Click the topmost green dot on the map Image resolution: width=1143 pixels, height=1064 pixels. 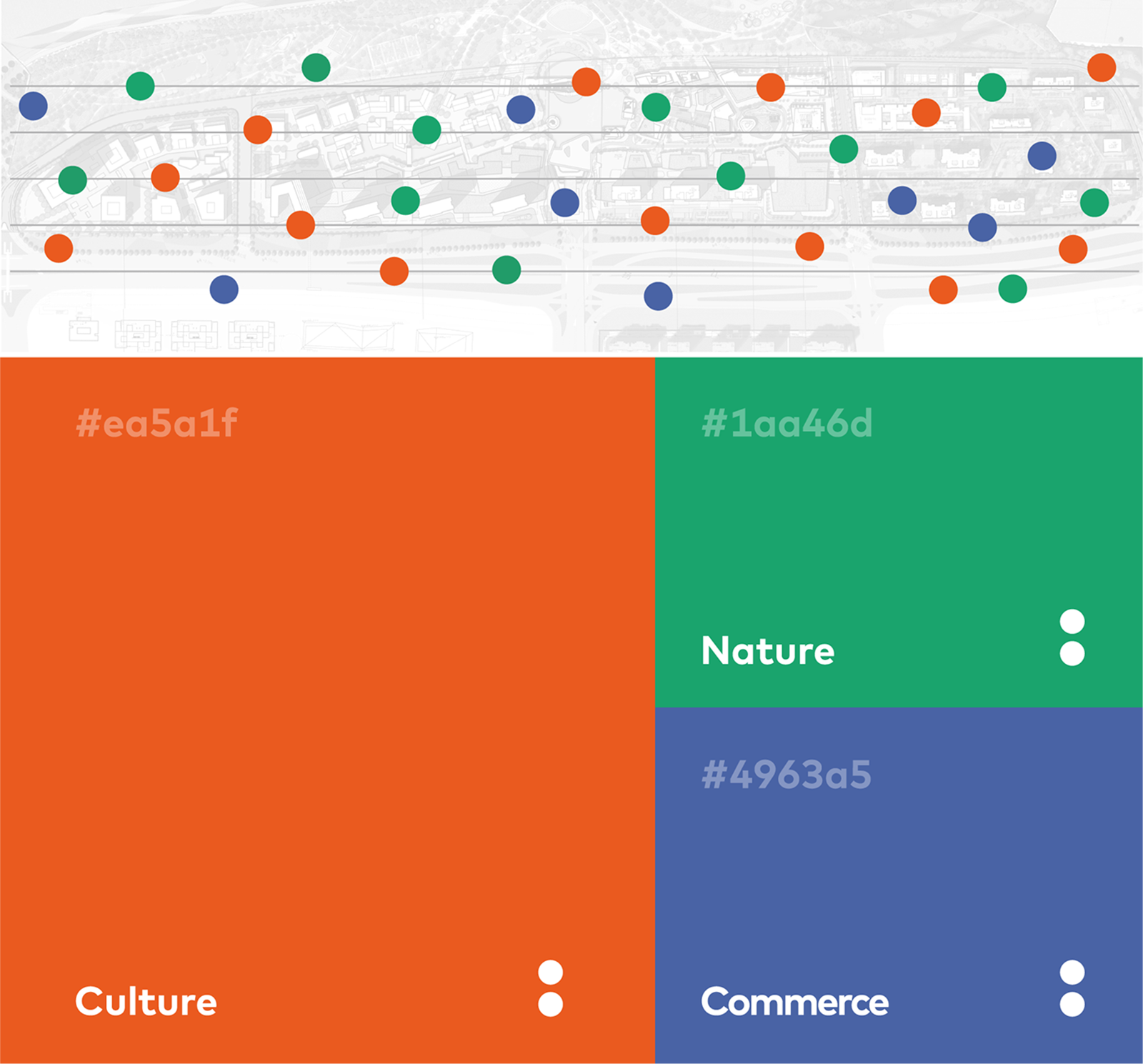coord(316,68)
